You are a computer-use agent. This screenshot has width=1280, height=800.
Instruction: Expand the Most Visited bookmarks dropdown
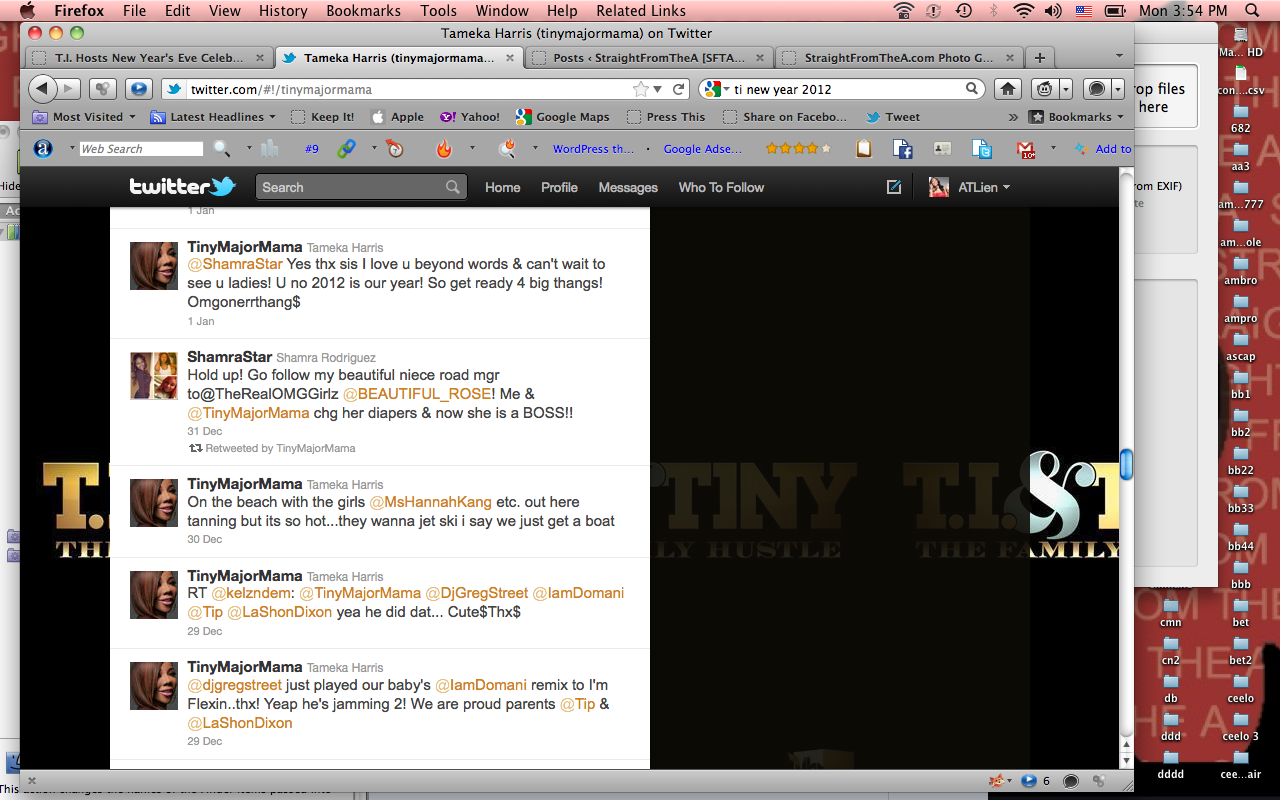pyautogui.click(x=85, y=117)
